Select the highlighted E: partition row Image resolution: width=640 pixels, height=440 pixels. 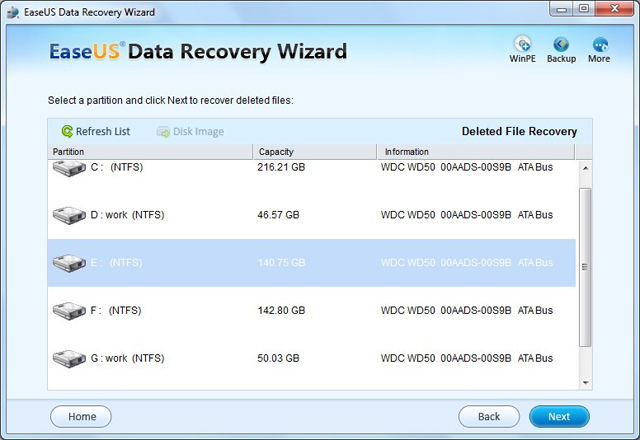point(311,263)
